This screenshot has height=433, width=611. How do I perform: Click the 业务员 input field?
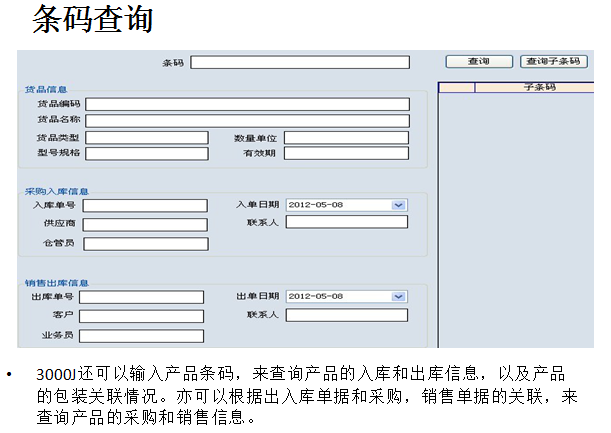coord(141,336)
